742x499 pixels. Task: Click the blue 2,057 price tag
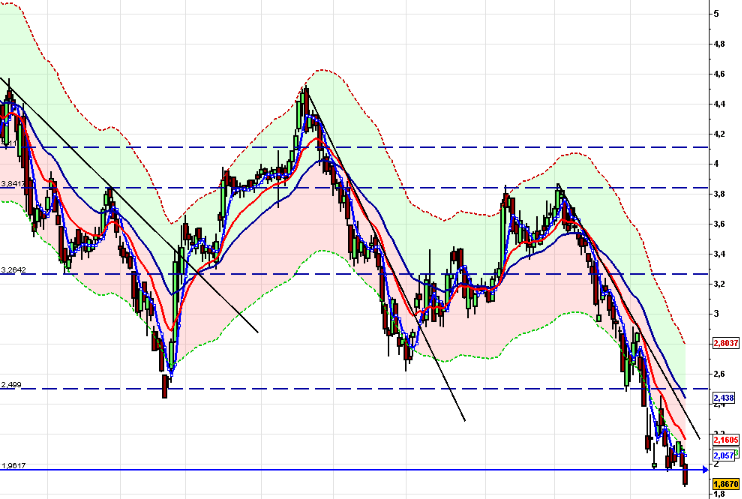(x=724, y=455)
